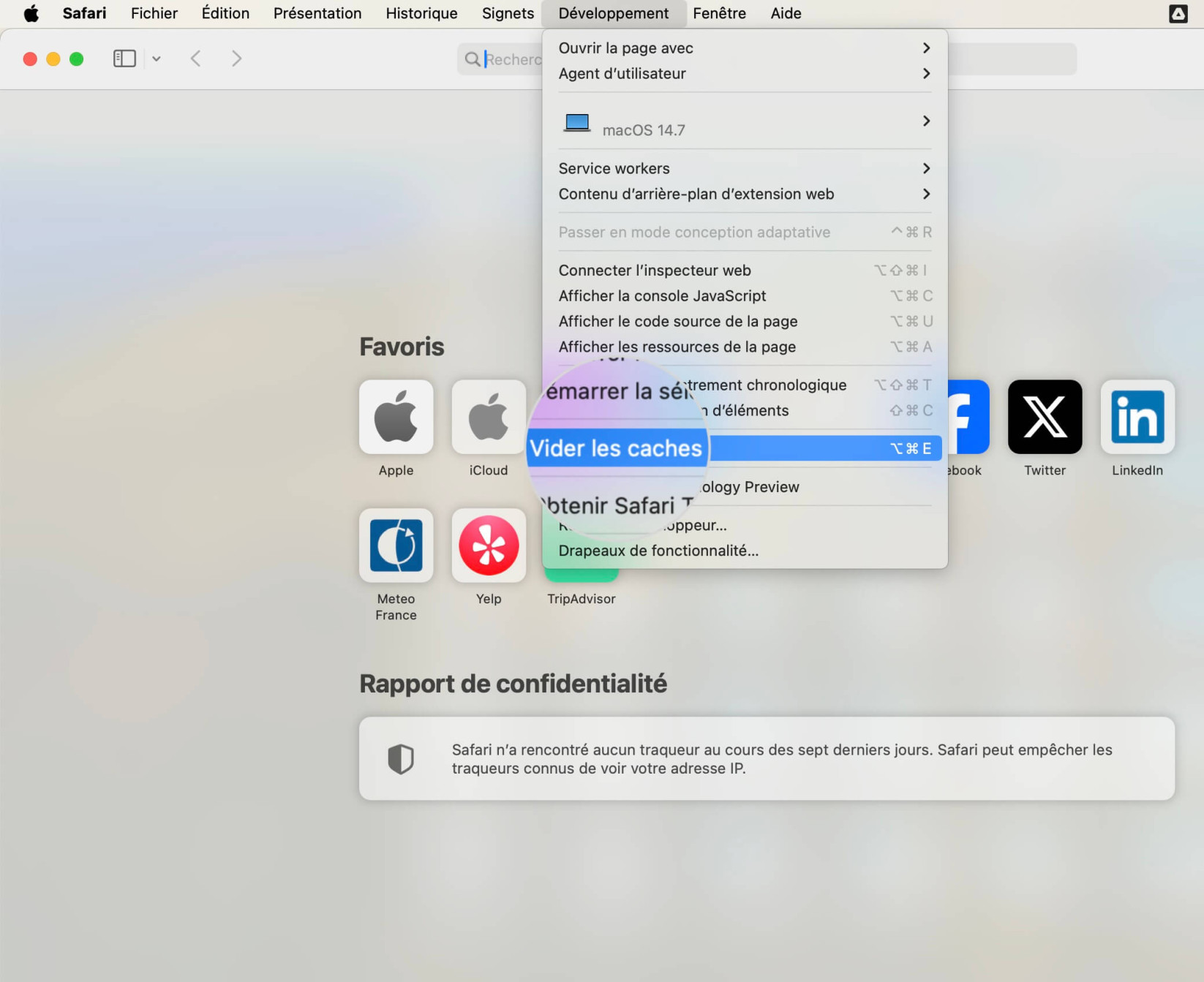Viewport: 1204px width, 982px height.
Task: Click the Technology Preview menu entry
Action: [745, 487]
